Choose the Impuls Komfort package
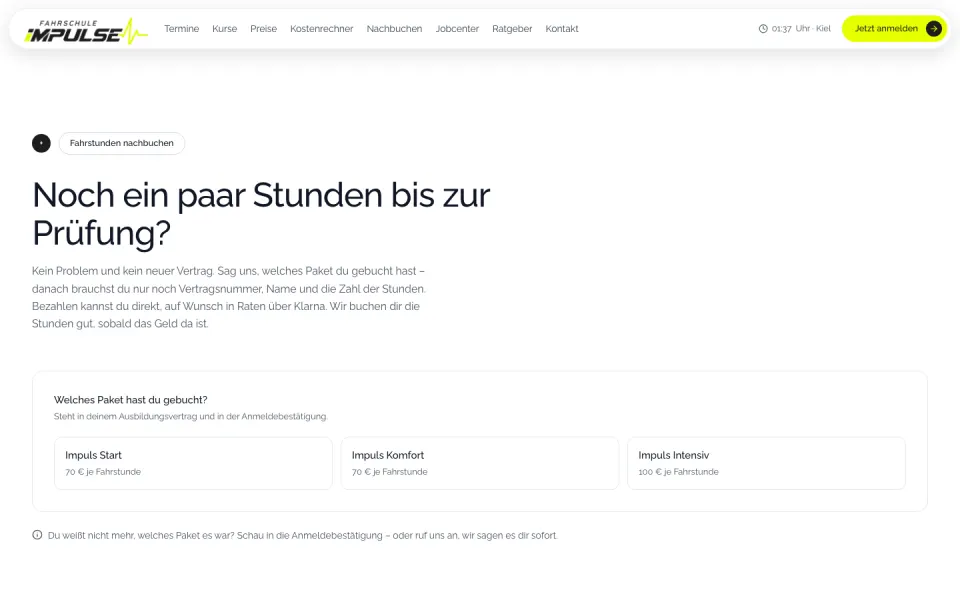The height and width of the screenshot is (600, 960). tap(479, 463)
